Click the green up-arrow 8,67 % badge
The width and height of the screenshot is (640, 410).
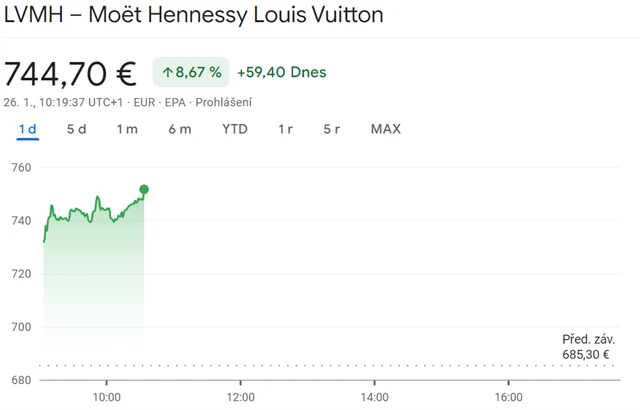click(191, 73)
